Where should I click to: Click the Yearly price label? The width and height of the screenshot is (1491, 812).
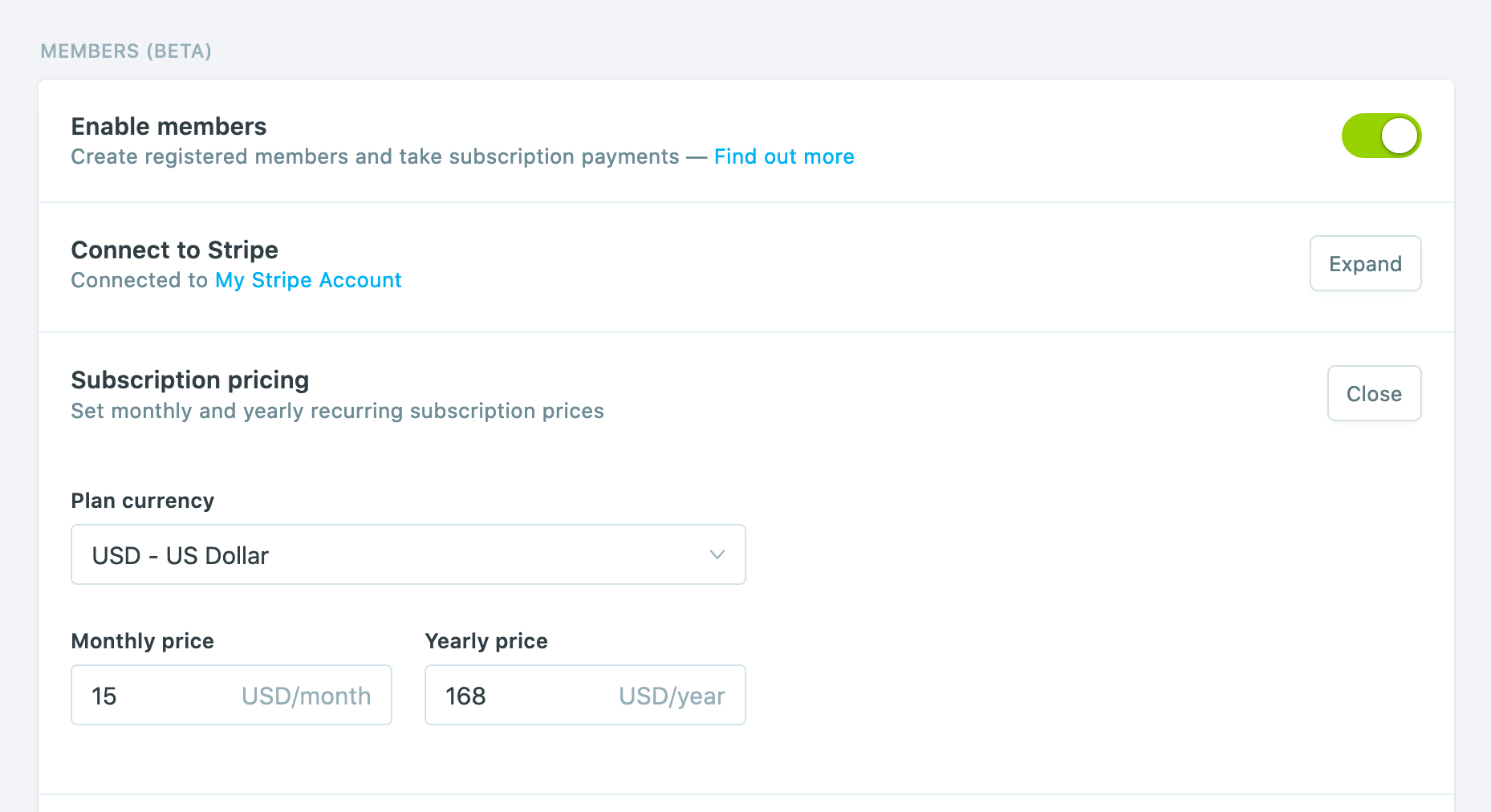(x=485, y=641)
